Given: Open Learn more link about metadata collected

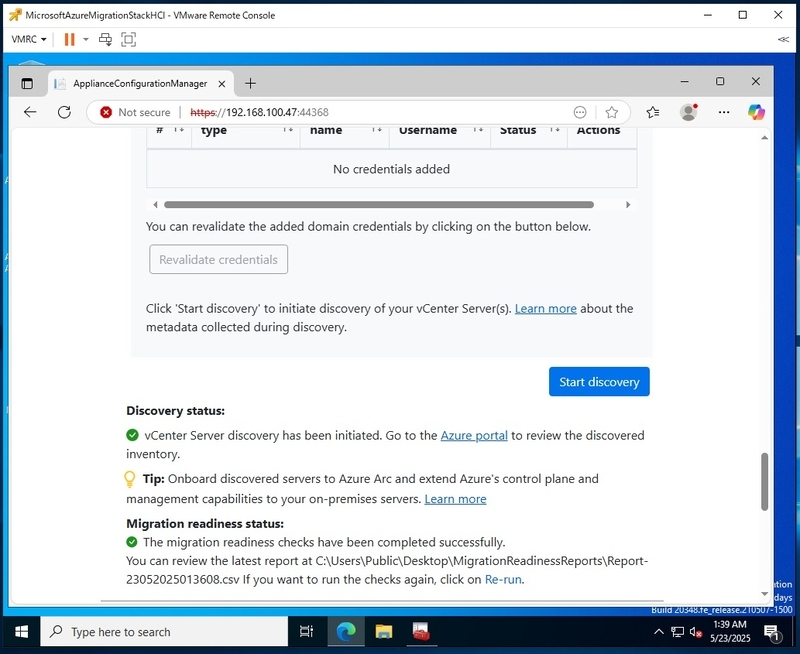Looking at the screenshot, I should (x=545, y=309).
